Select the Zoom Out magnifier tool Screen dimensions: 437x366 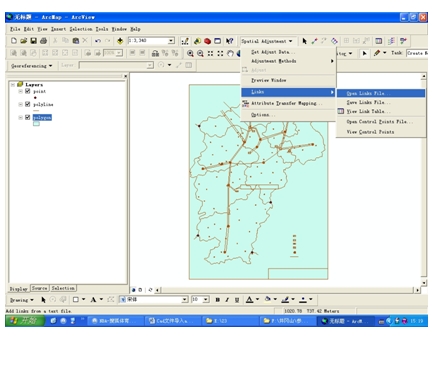click(x=200, y=53)
